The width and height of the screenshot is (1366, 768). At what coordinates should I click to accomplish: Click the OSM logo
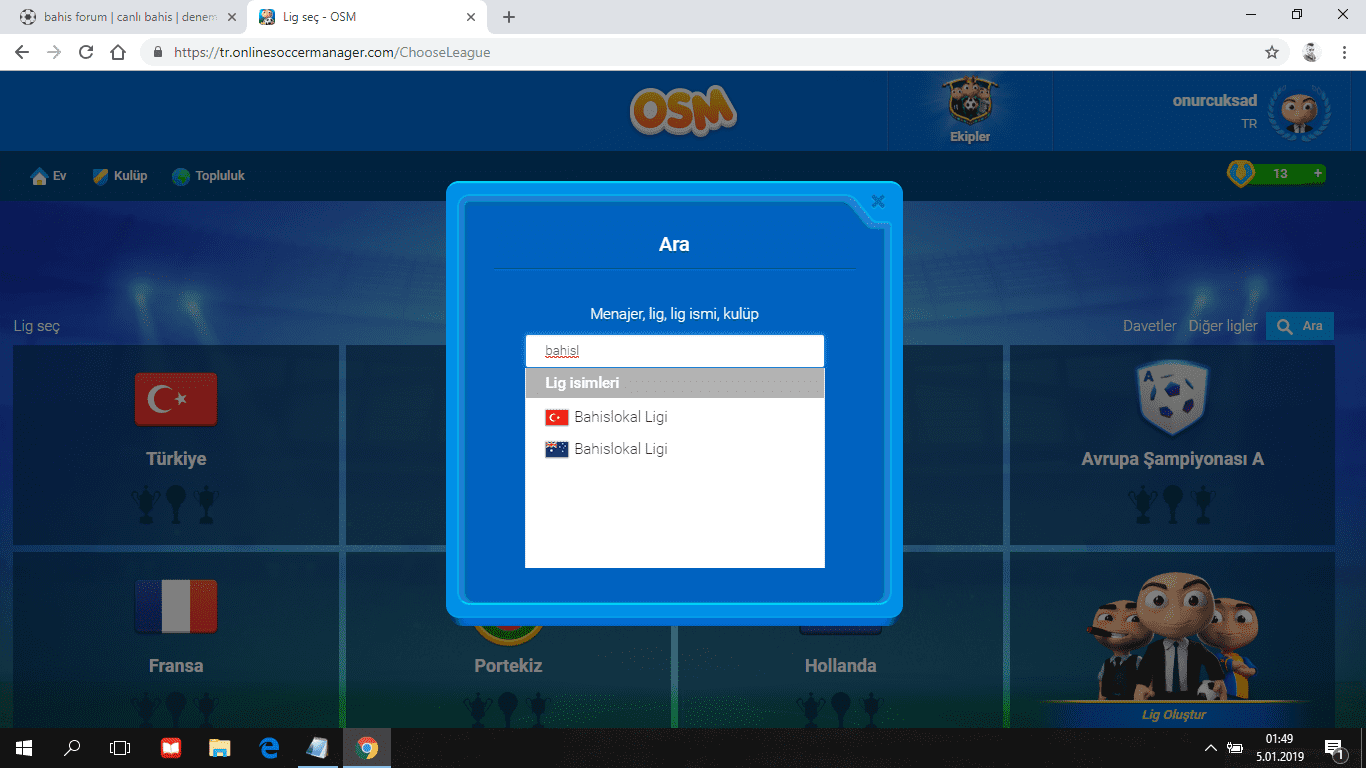683,109
